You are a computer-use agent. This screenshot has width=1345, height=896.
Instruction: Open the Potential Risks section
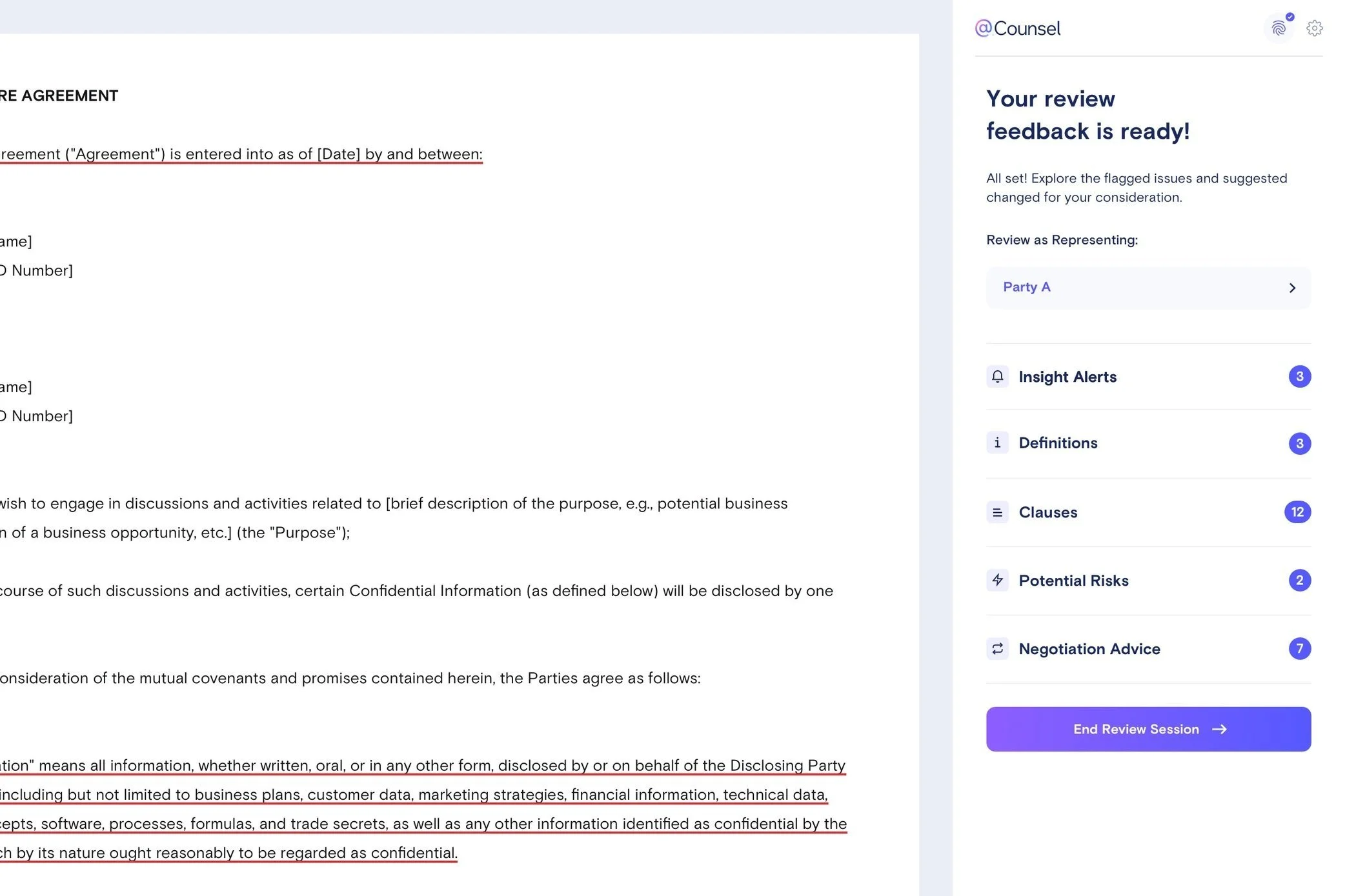(1073, 581)
